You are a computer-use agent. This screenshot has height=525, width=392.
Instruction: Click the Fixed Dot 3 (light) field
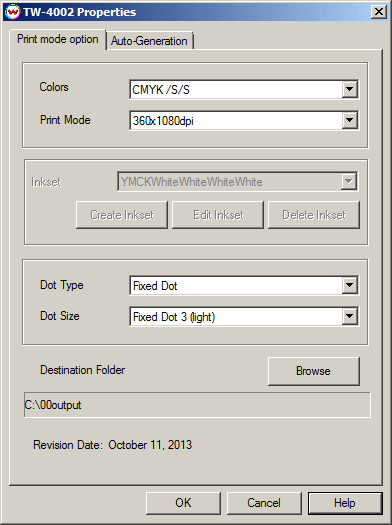coord(244,316)
